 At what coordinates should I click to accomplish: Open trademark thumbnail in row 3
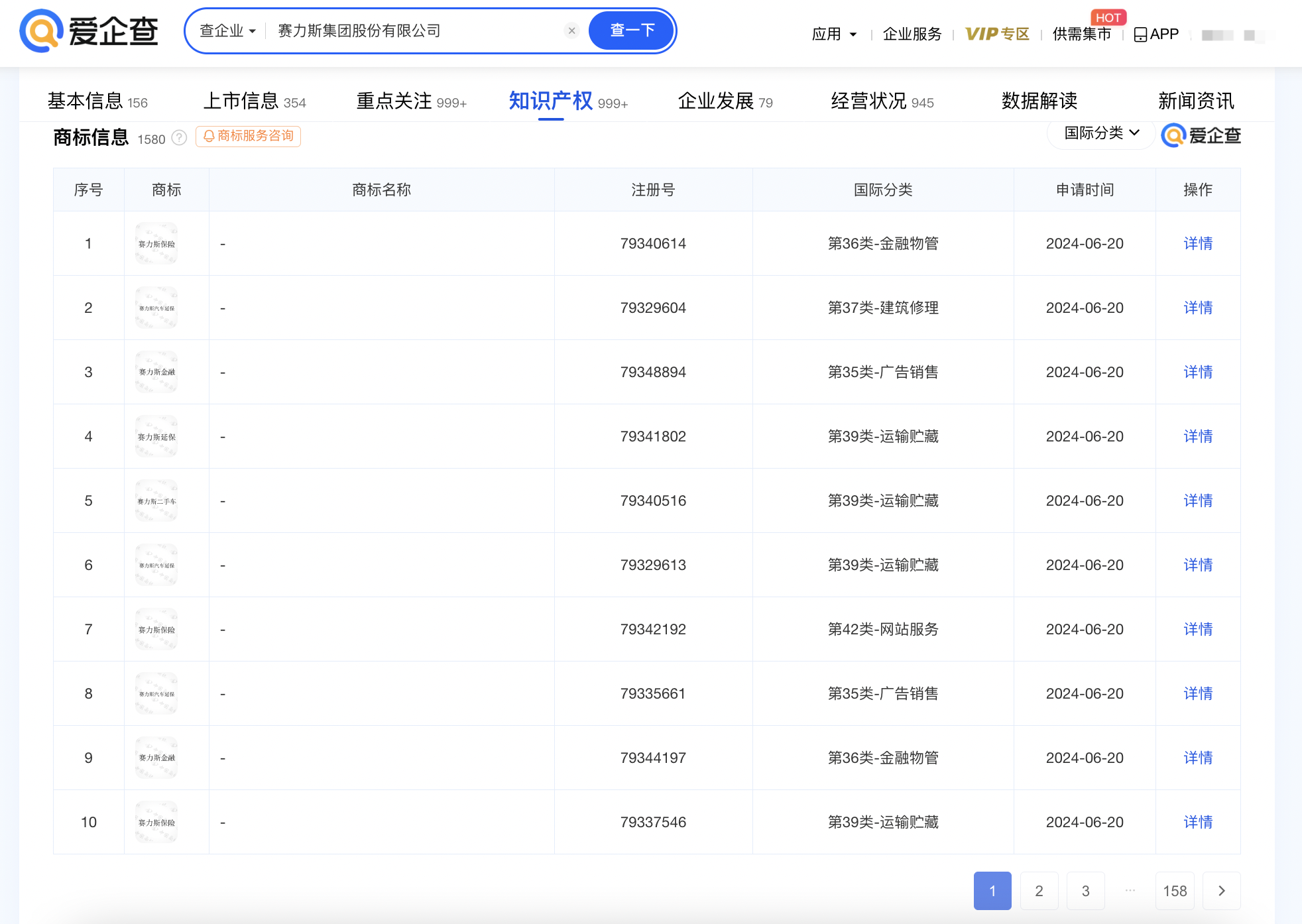(156, 372)
